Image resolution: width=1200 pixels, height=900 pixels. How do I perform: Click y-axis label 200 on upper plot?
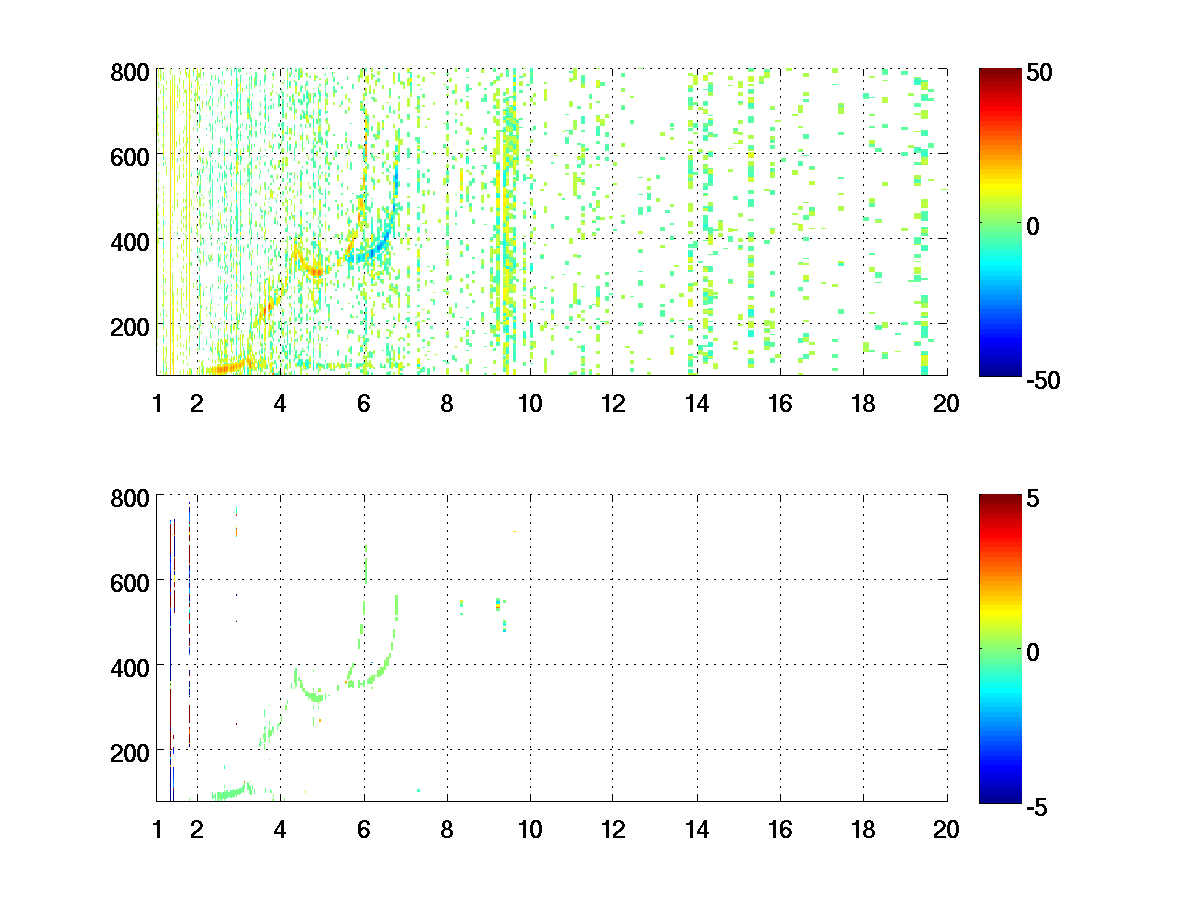131,326
